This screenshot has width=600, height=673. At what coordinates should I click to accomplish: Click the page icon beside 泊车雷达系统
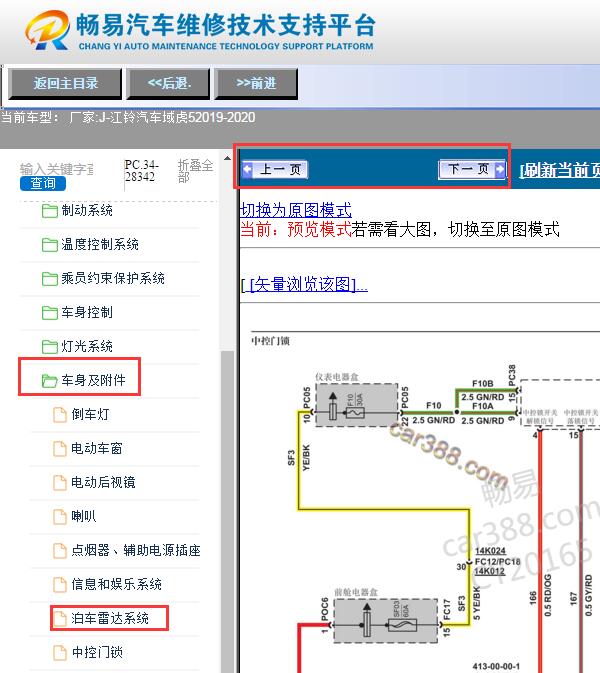pyautogui.click(x=60, y=618)
